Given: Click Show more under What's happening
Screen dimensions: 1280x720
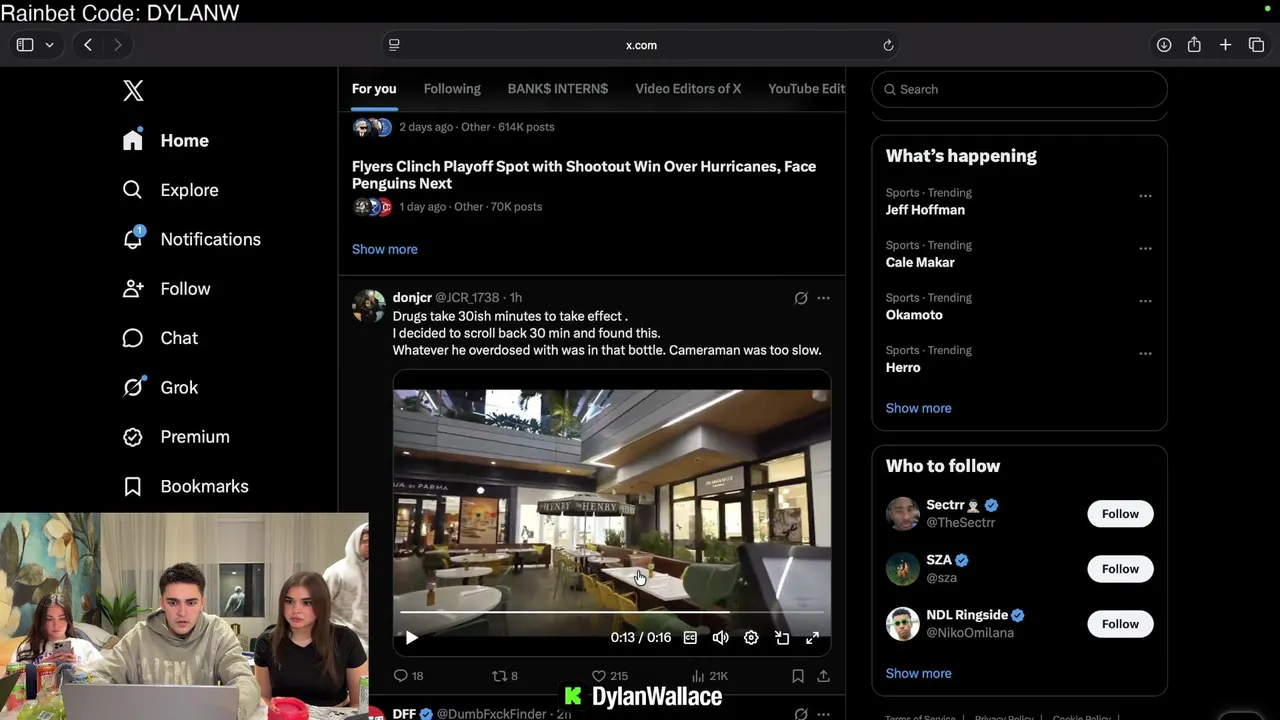Looking at the screenshot, I should click(918, 408).
